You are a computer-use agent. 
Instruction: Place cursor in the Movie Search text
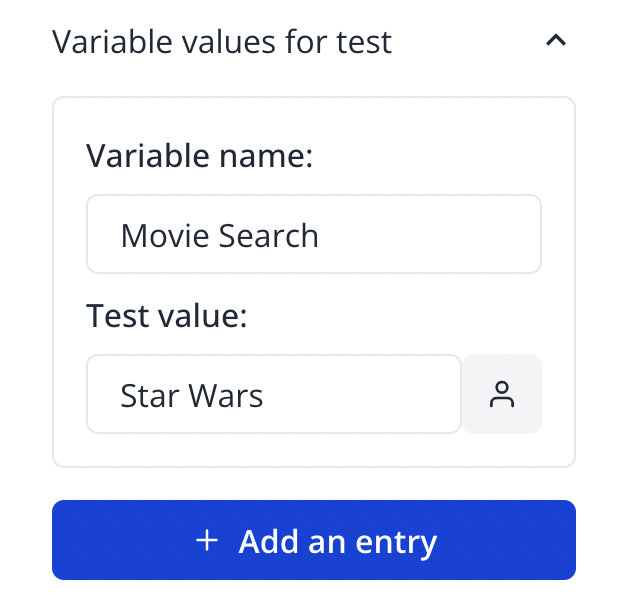click(x=220, y=236)
